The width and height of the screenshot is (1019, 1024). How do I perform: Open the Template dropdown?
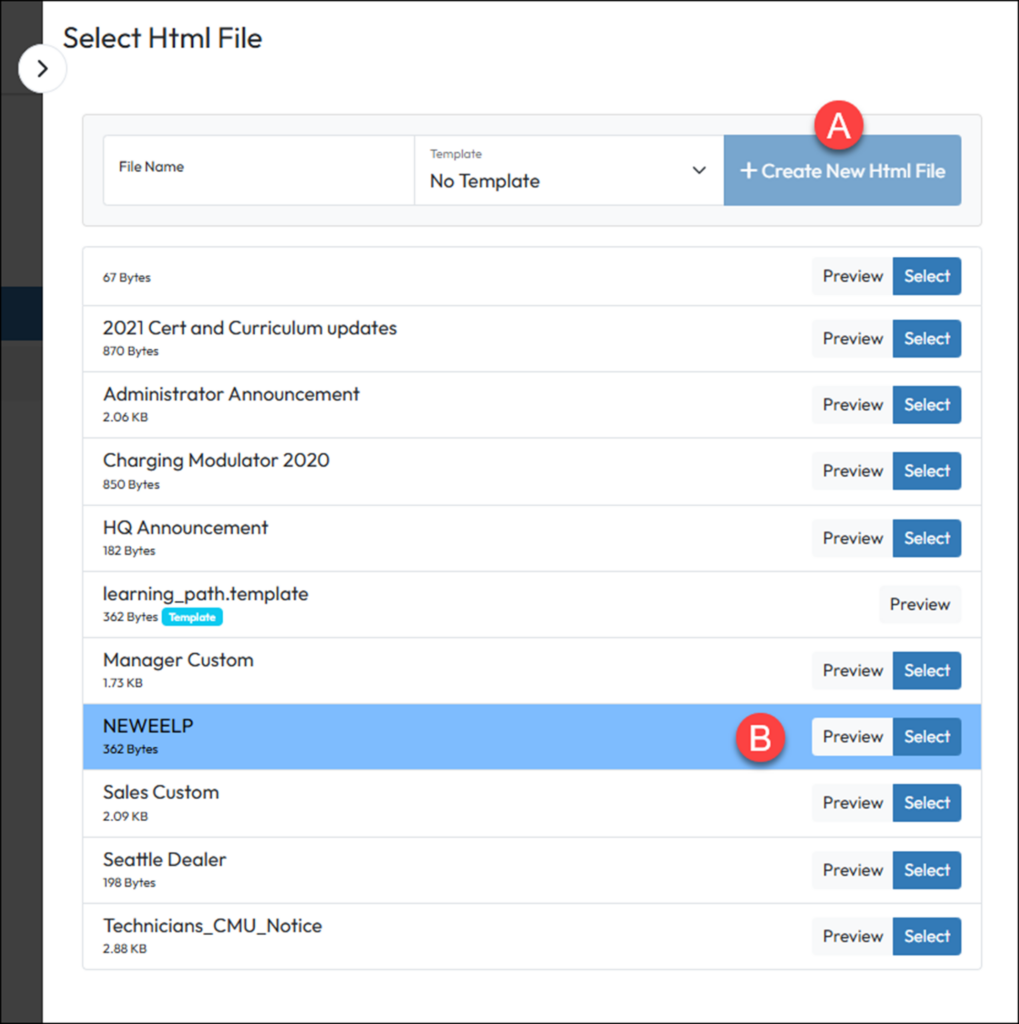(x=568, y=170)
